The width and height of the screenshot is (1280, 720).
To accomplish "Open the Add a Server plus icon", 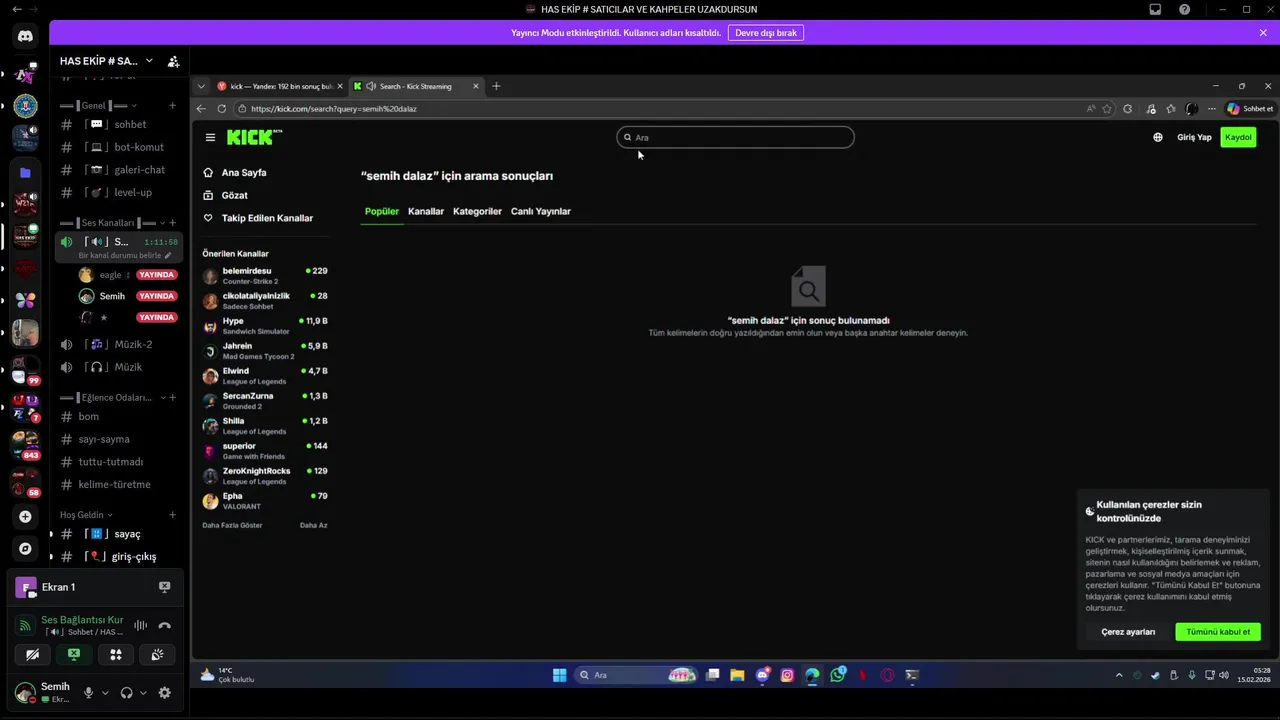I will coord(25,517).
